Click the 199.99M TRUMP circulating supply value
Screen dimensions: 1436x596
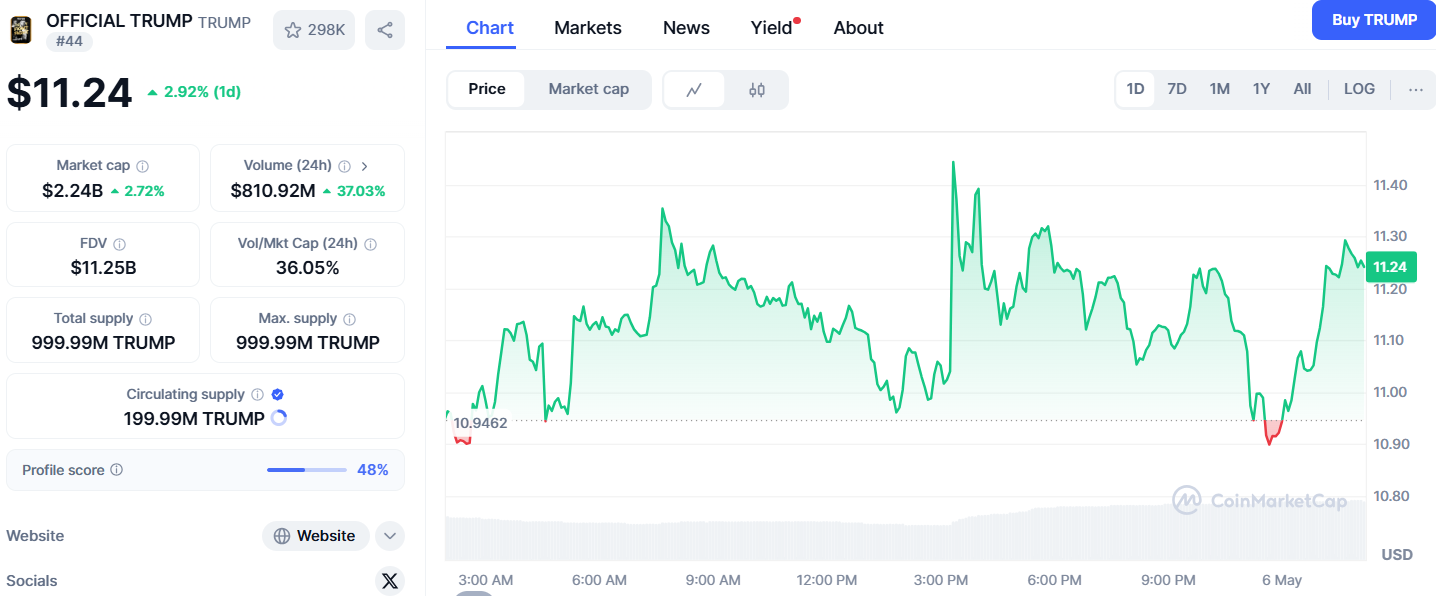[194, 418]
